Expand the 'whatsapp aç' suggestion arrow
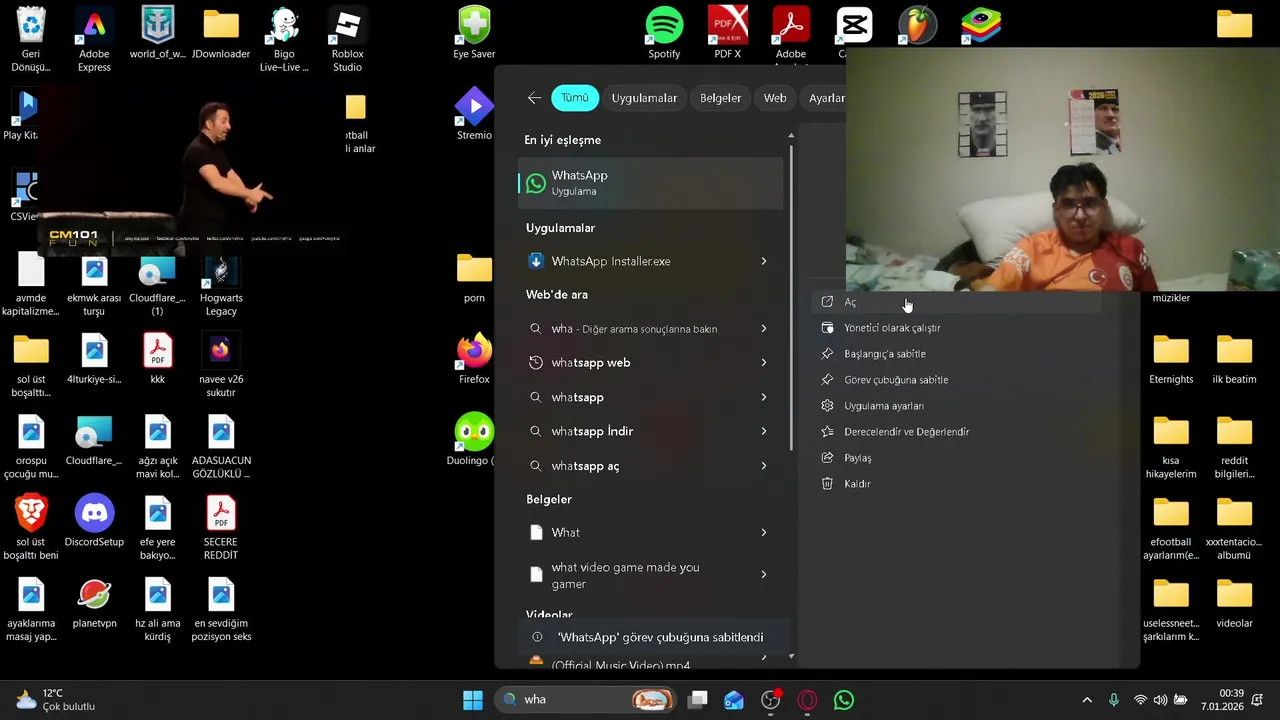The image size is (1280, 720). click(764, 466)
